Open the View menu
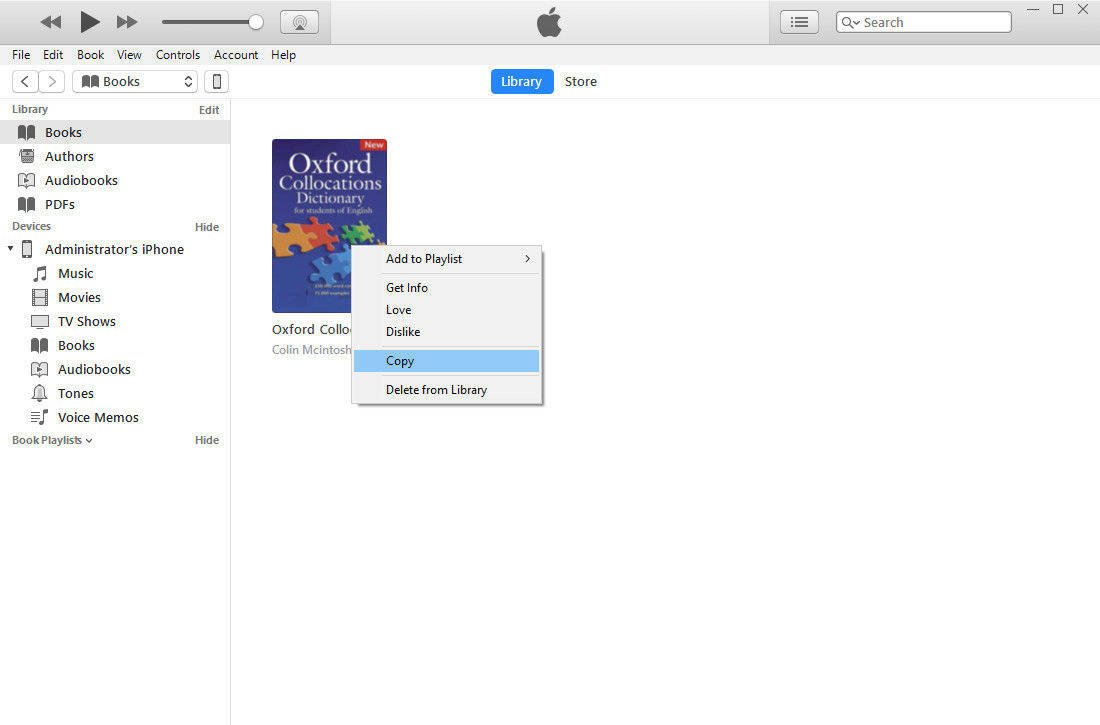 (x=129, y=55)
